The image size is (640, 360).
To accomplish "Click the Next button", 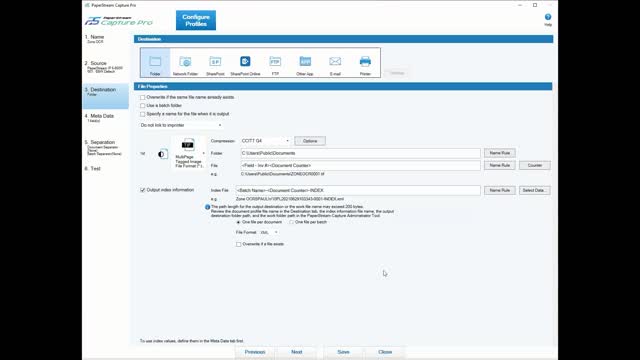I will (297, 352).
